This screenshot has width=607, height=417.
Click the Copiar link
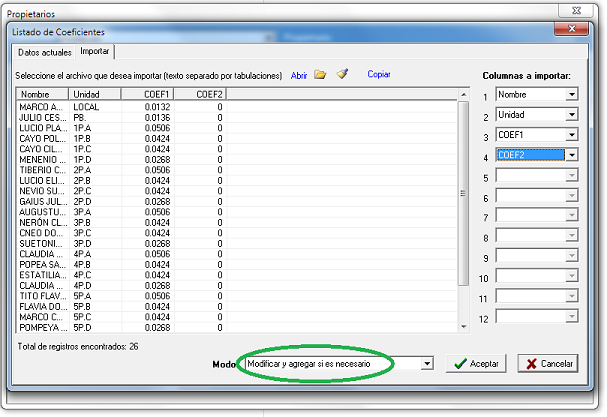[379, 75]
